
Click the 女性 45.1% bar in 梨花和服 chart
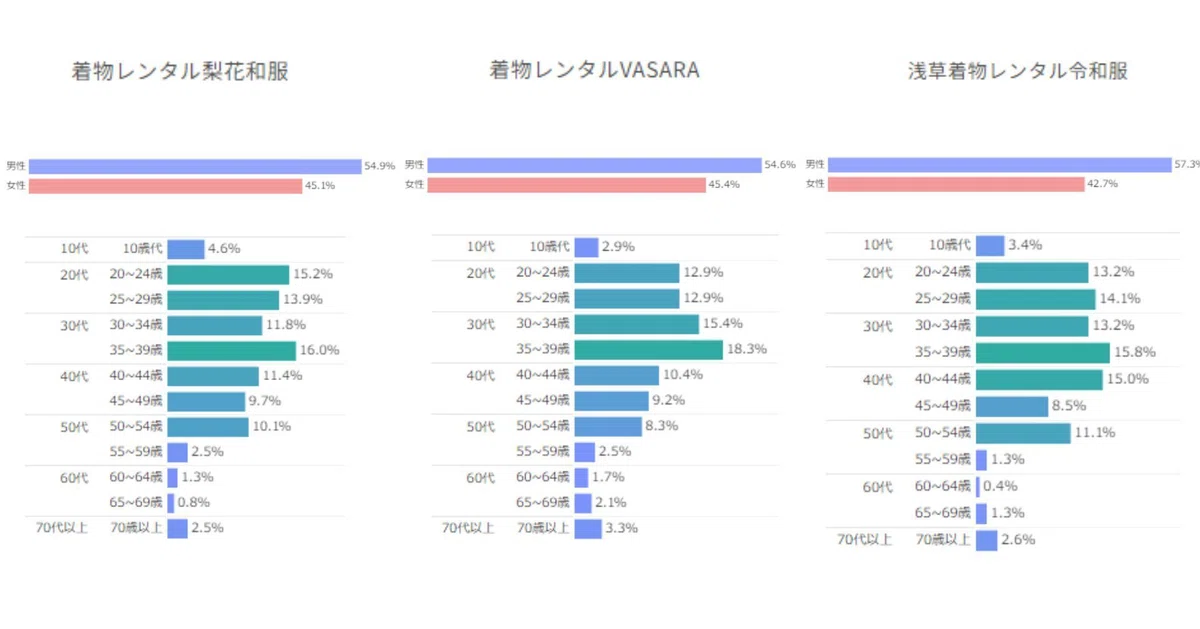(x=165, y=186)
